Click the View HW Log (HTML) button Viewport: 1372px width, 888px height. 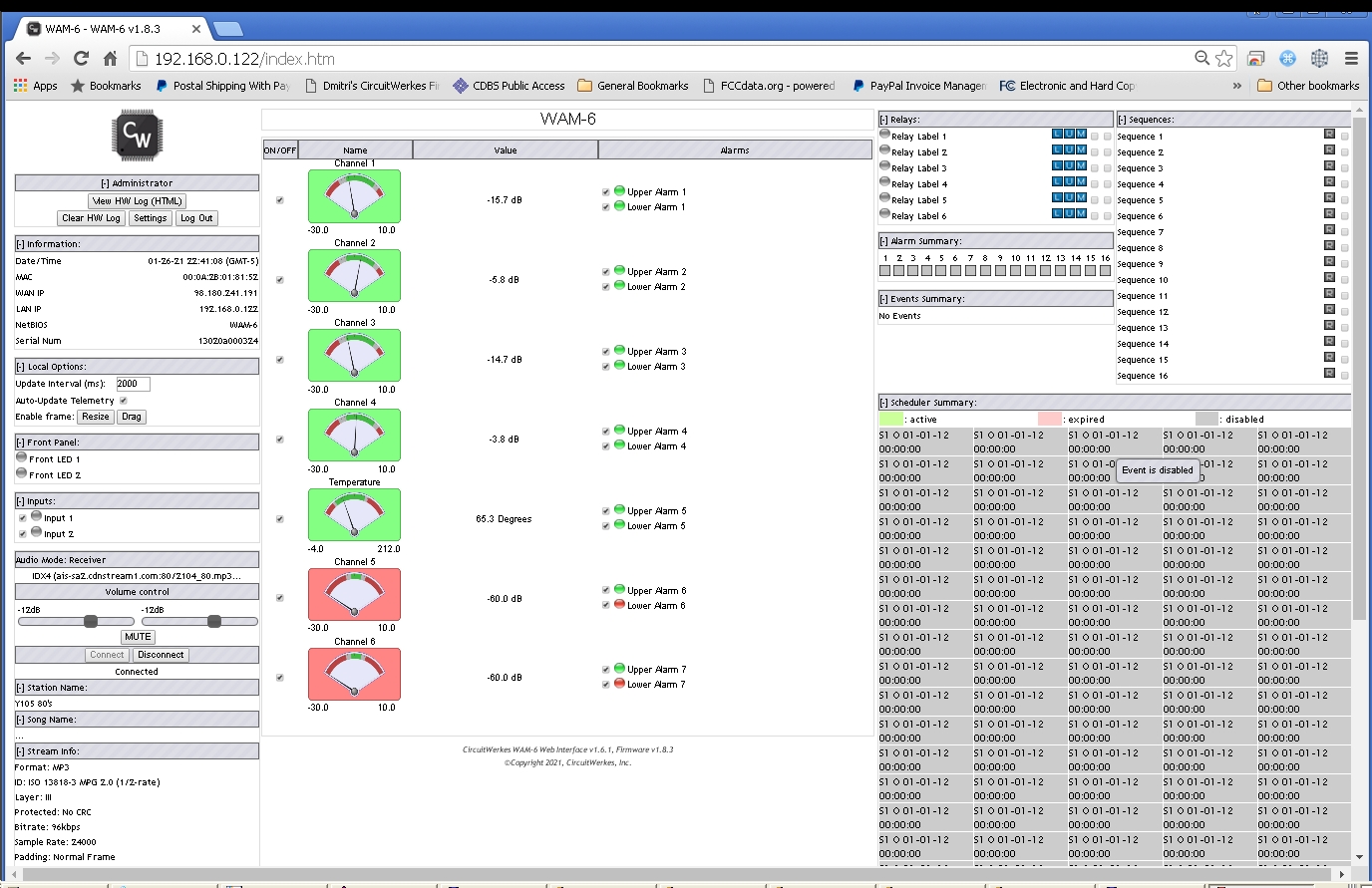[138, 201]
